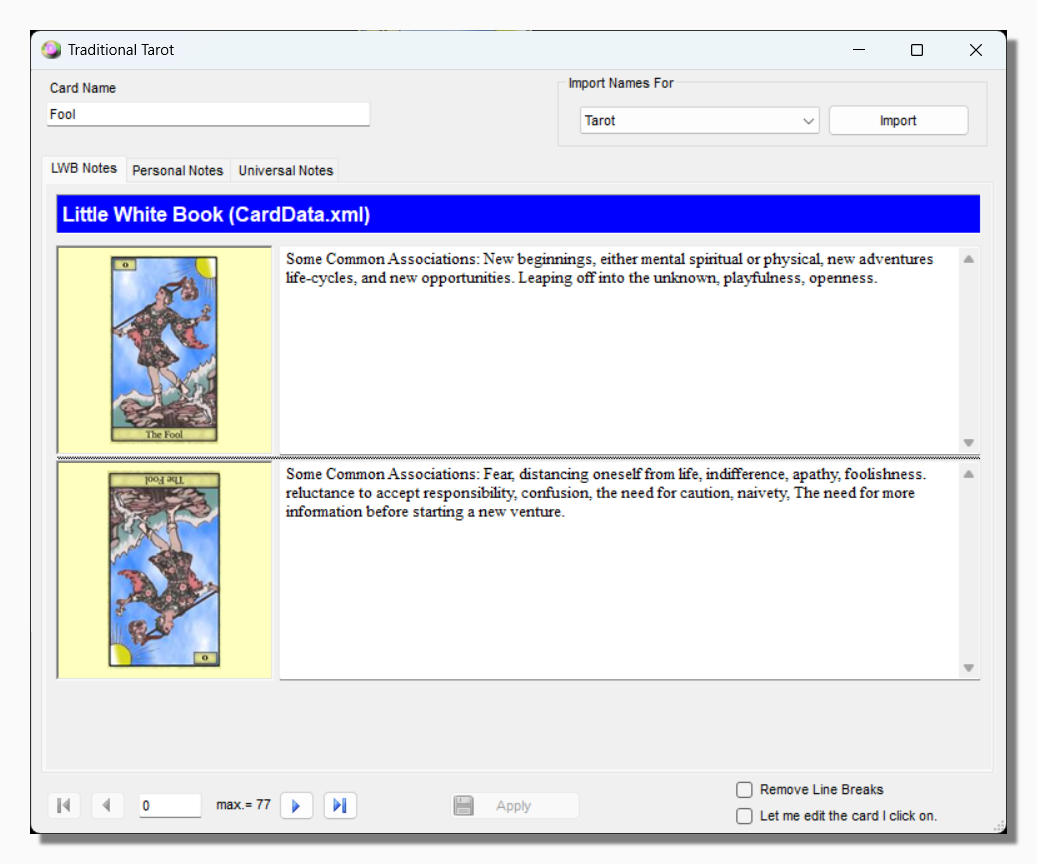Open the Universal Notes tab
Viewport: 1037px width, 864px height.
click(x=286, y=171)
